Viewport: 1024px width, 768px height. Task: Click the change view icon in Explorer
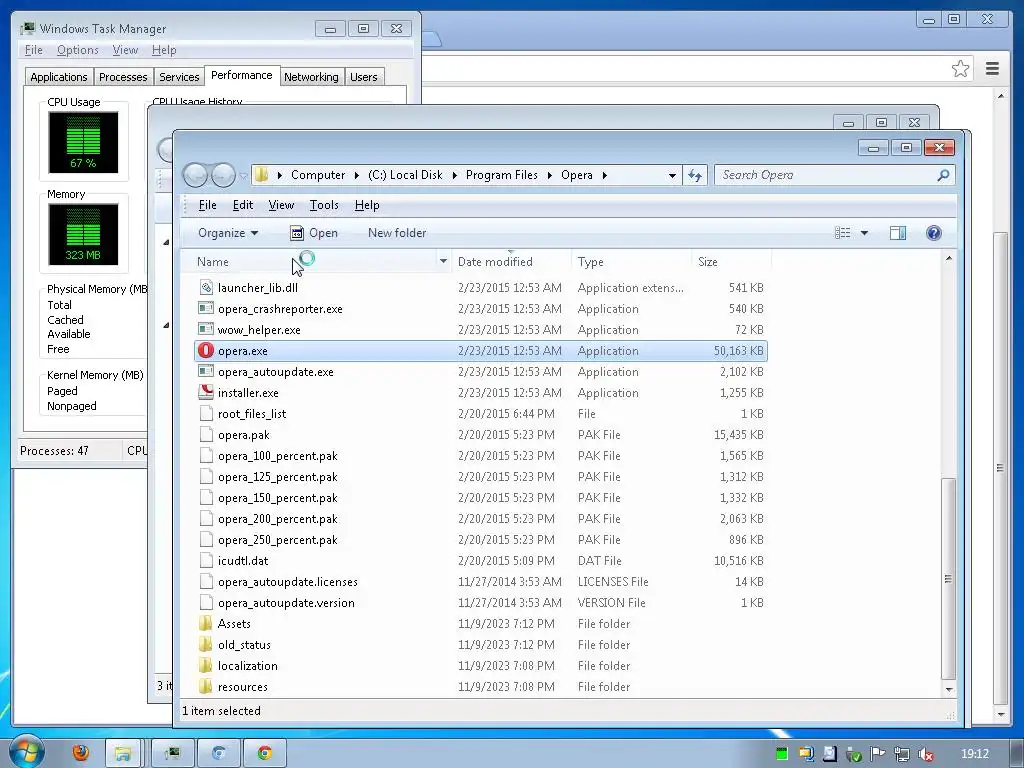pos(842,233)
